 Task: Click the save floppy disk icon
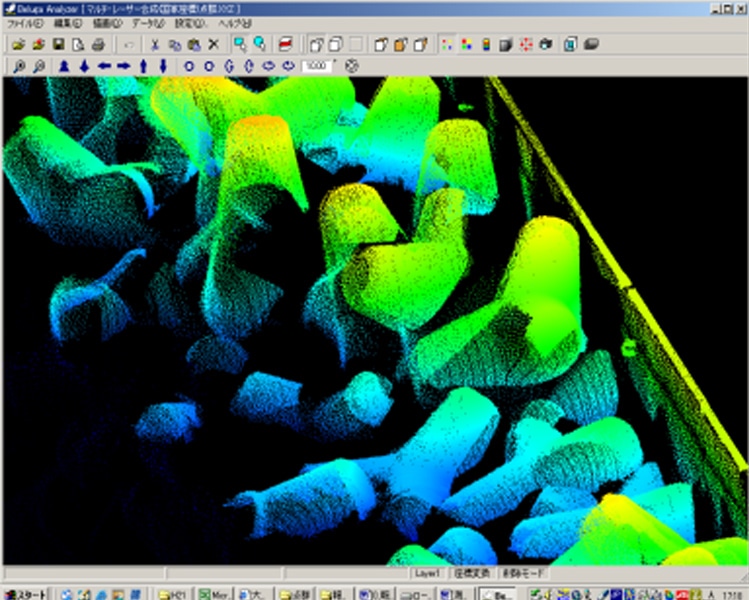[x=59, y=45]
